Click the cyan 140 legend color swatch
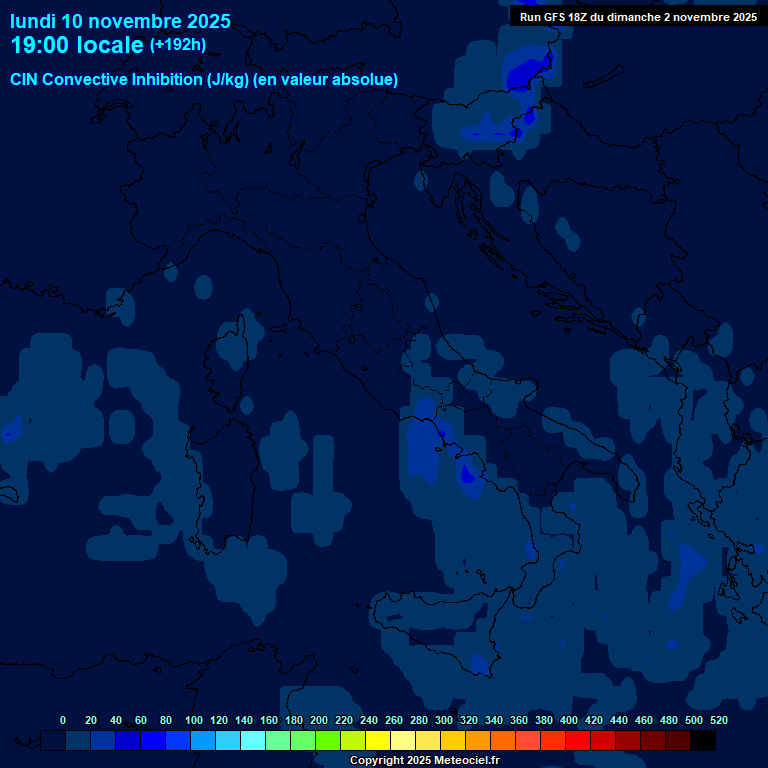Screen dimensions: 768x768 (253, 740)
